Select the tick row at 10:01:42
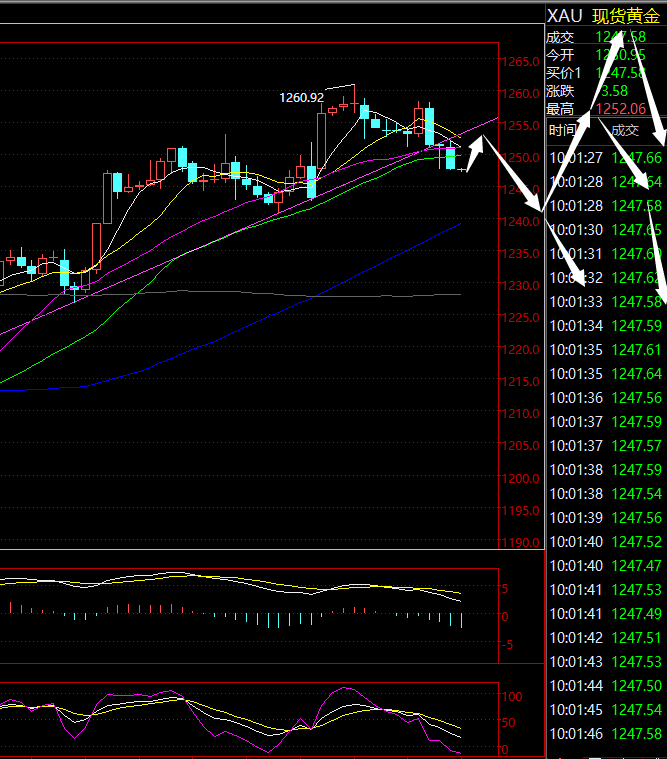667x759 pixels. (x=606, y=638)
